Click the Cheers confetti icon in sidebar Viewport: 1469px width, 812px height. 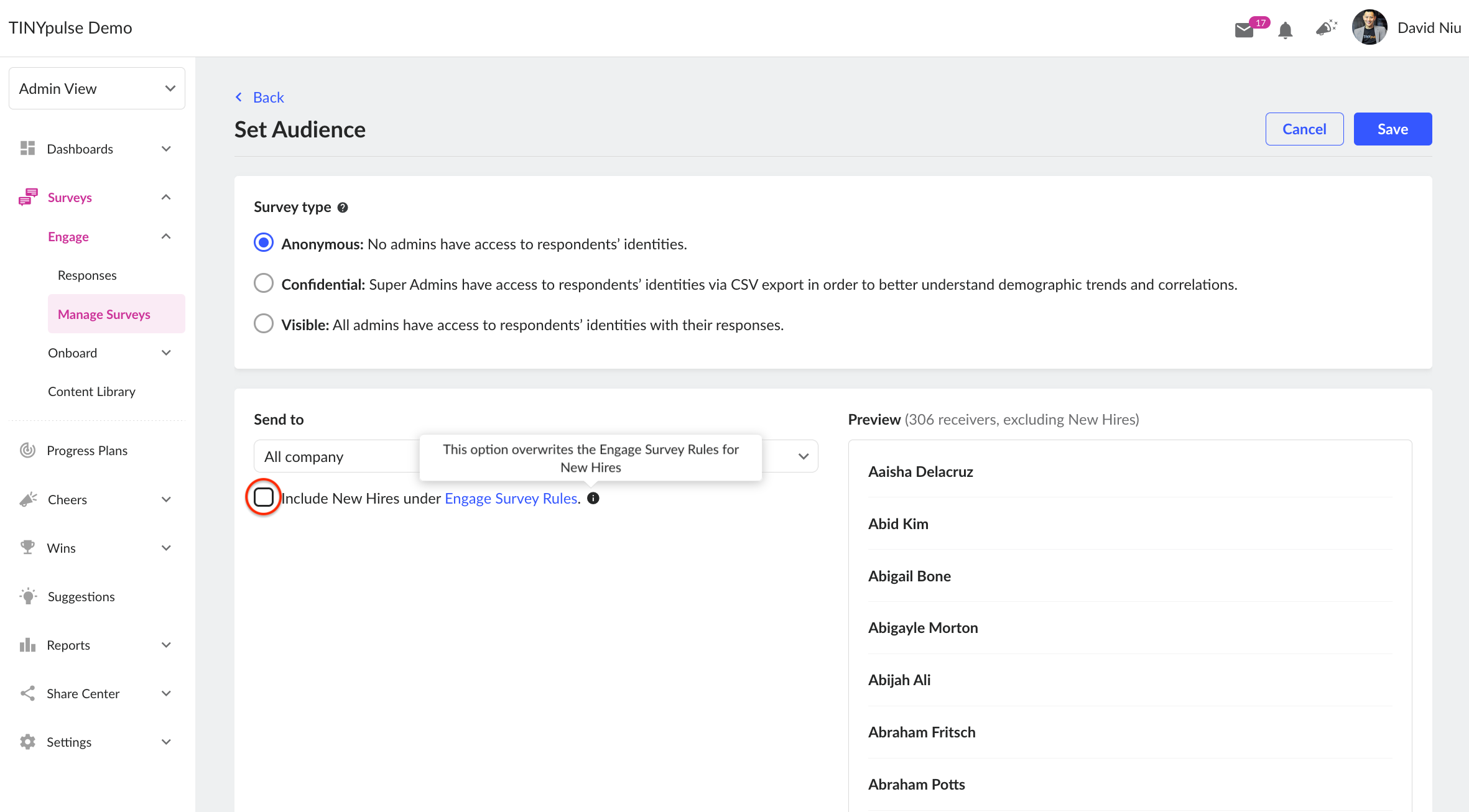(28, 499)
